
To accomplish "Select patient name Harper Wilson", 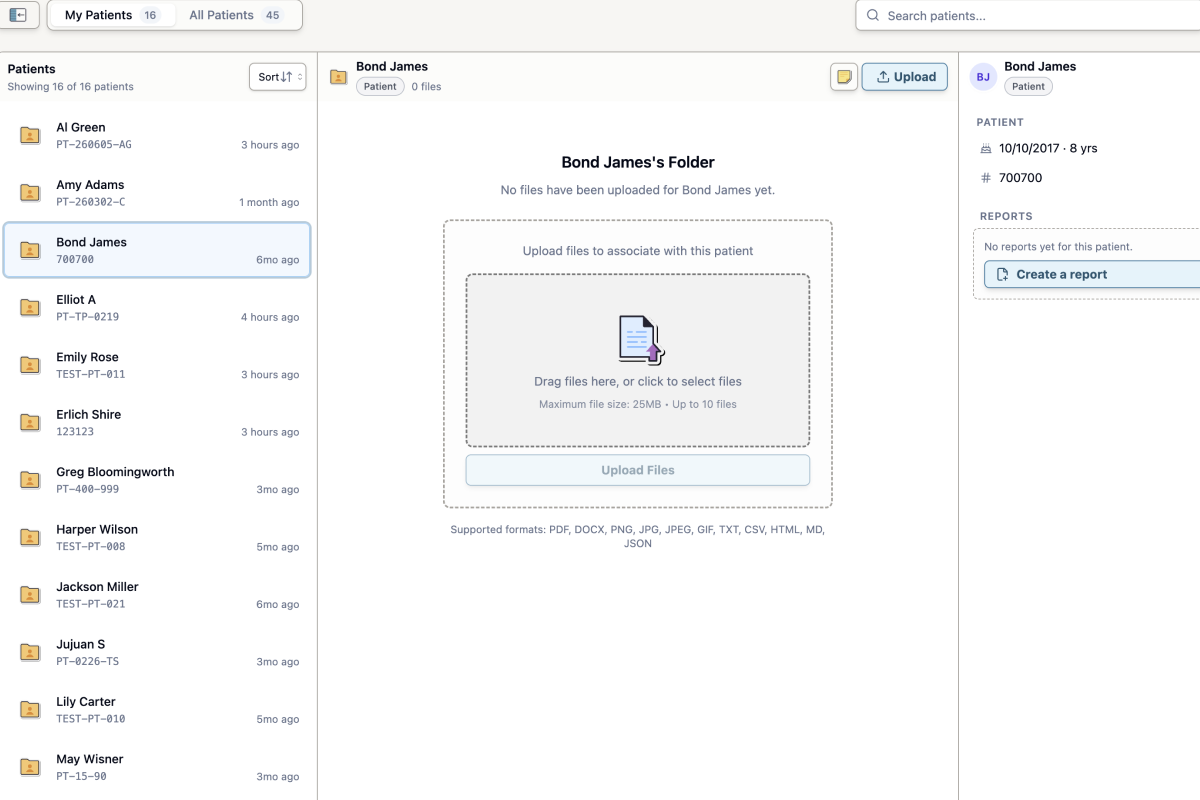I will click(97, 530).
